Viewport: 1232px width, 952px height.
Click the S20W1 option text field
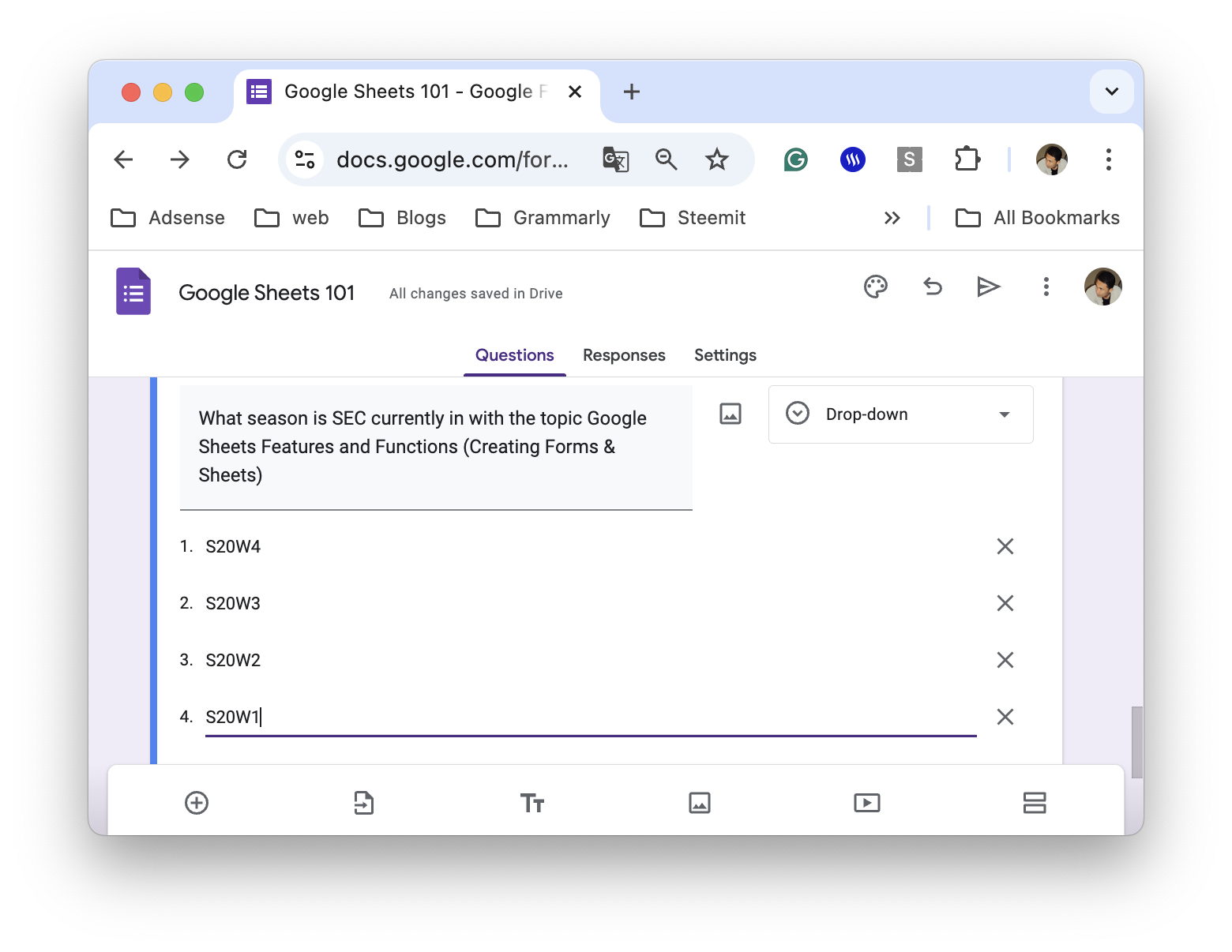point(591,717)
